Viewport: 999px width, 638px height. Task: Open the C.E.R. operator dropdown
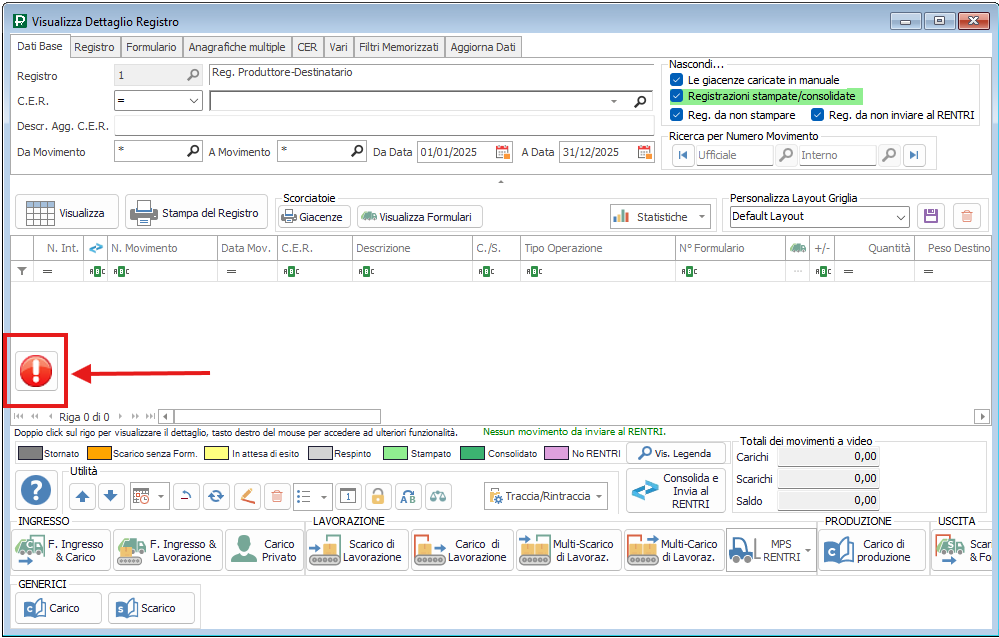pyautogui.click(x=193, y=101)
